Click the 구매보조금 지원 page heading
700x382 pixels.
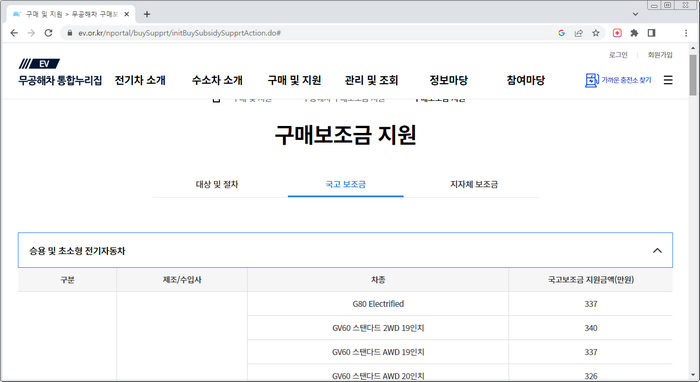click(346, 135)
